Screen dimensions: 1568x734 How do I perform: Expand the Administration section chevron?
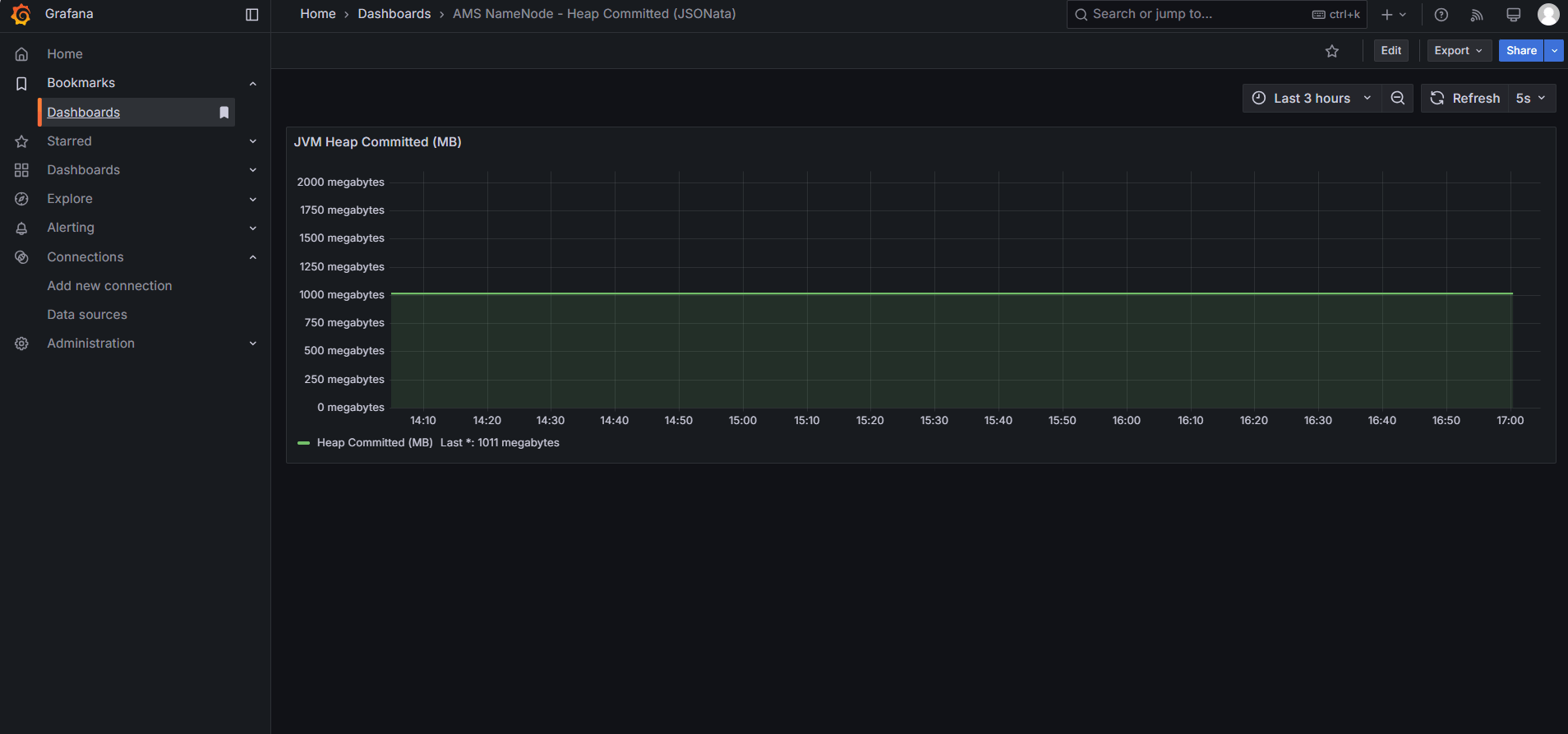tap(253, 344)
